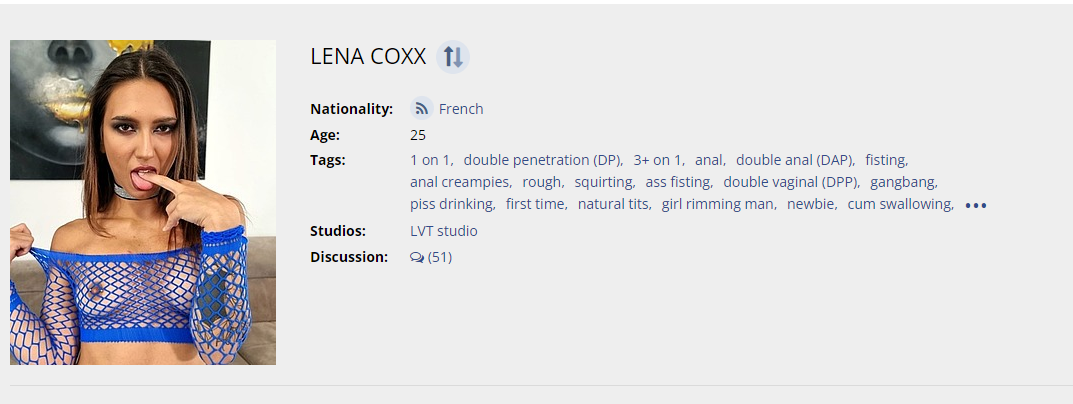Image resolution: width=1073 pixels, height=404 pixels.
Task: Open the LVT studio link
Action: [444, 231]
